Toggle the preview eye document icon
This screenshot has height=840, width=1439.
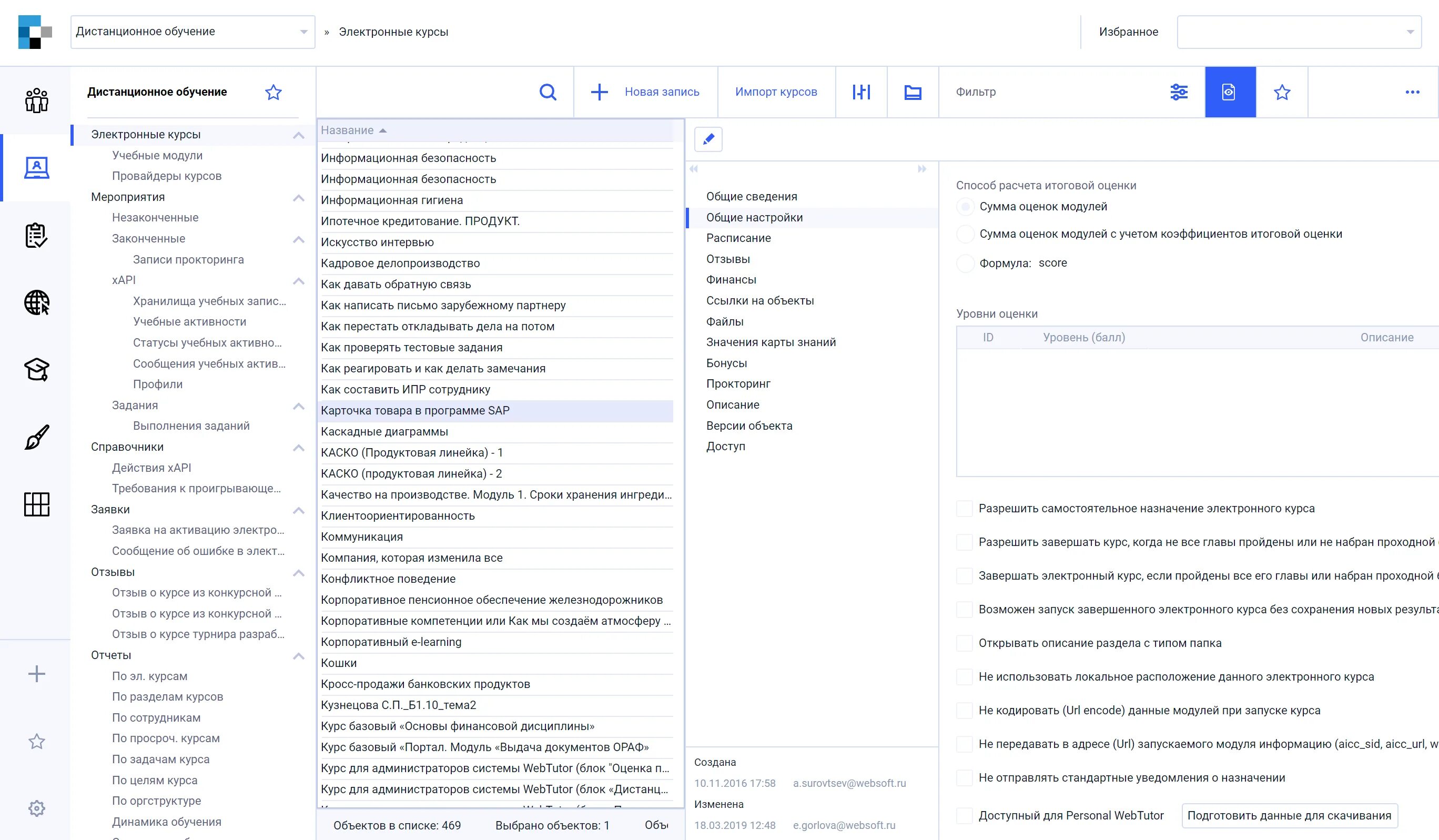(x=1230, y=92)
